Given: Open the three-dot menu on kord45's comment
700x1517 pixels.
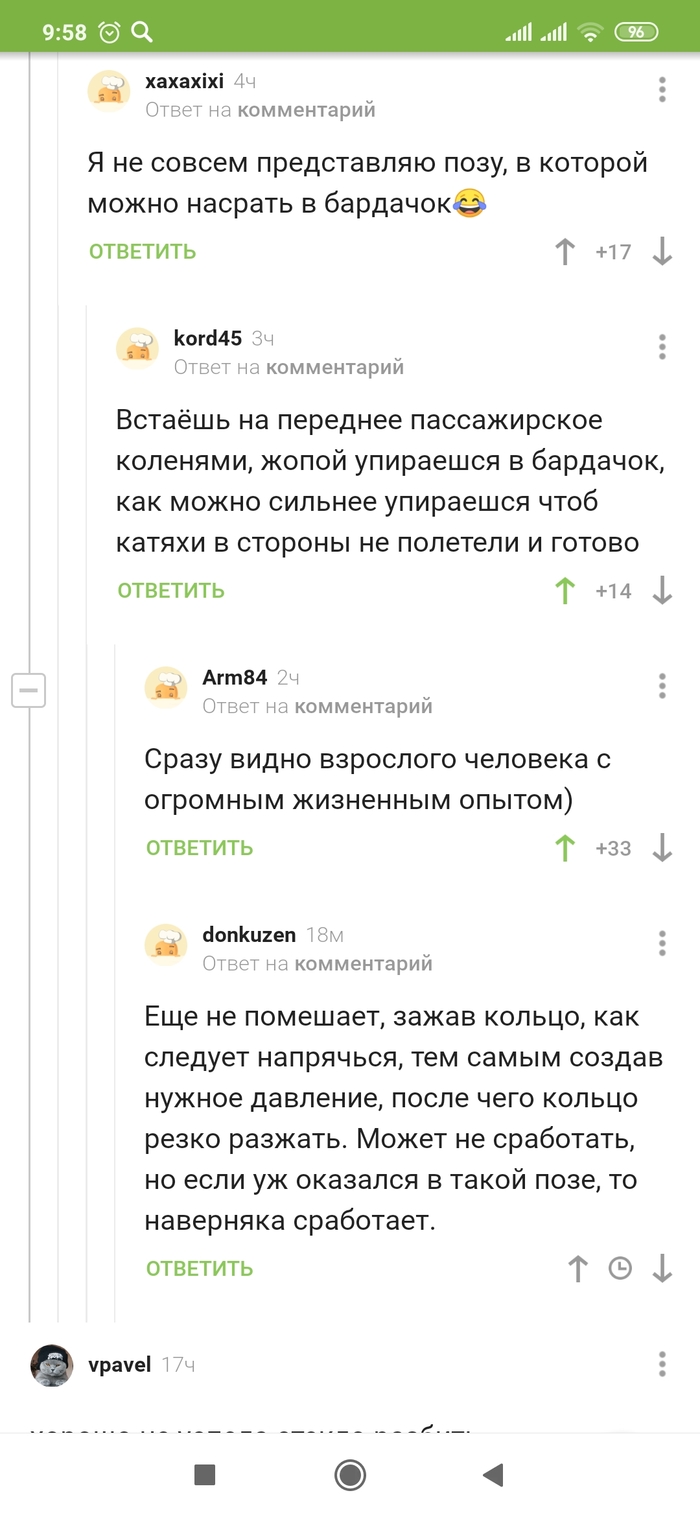Looking at the screenshot, I should coord(661,347).
